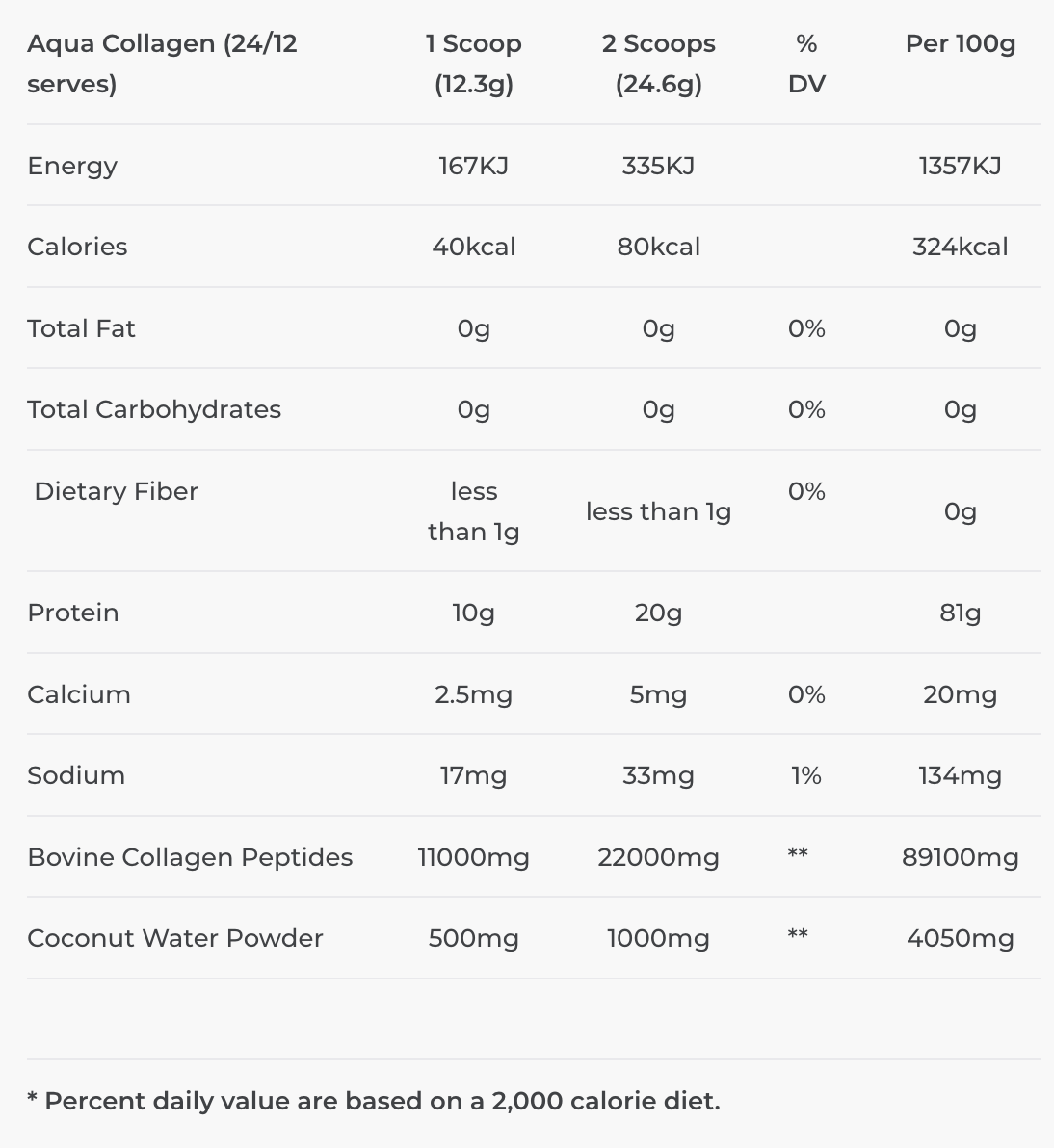
Task: Click the 1357KJ energy value
Action: 961,166
